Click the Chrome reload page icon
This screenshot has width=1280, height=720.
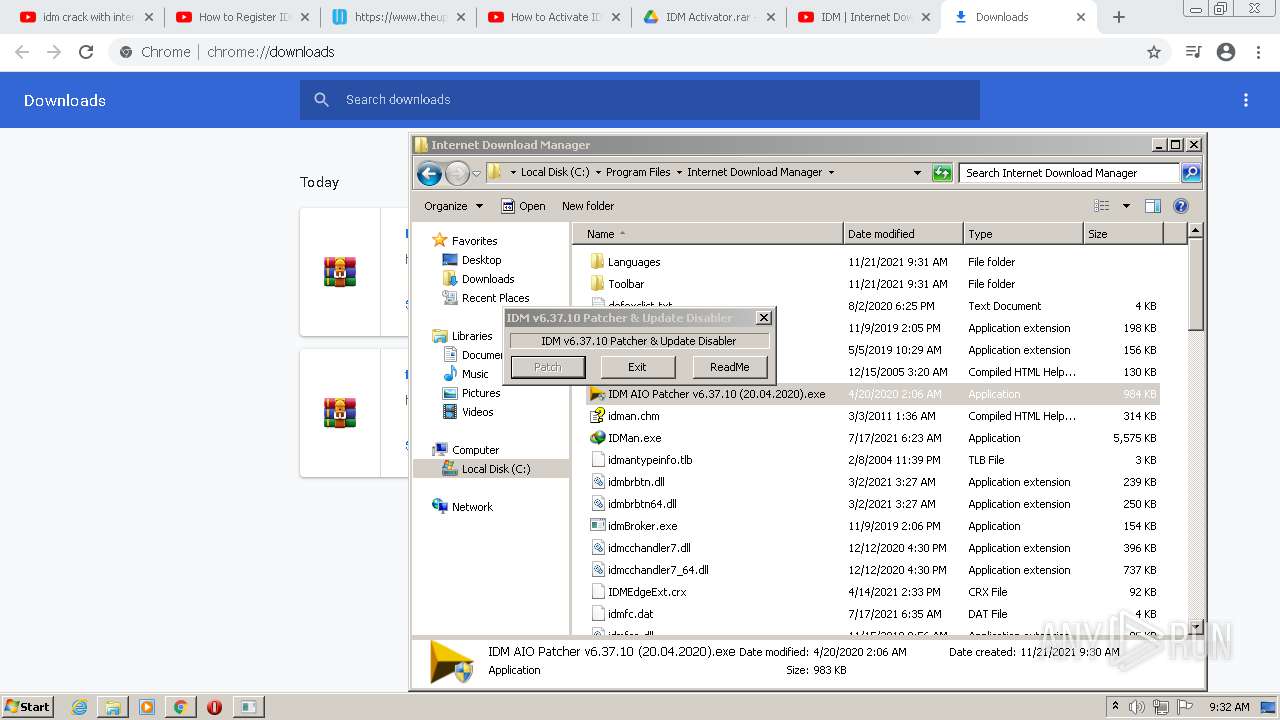[x=86, y=52]
